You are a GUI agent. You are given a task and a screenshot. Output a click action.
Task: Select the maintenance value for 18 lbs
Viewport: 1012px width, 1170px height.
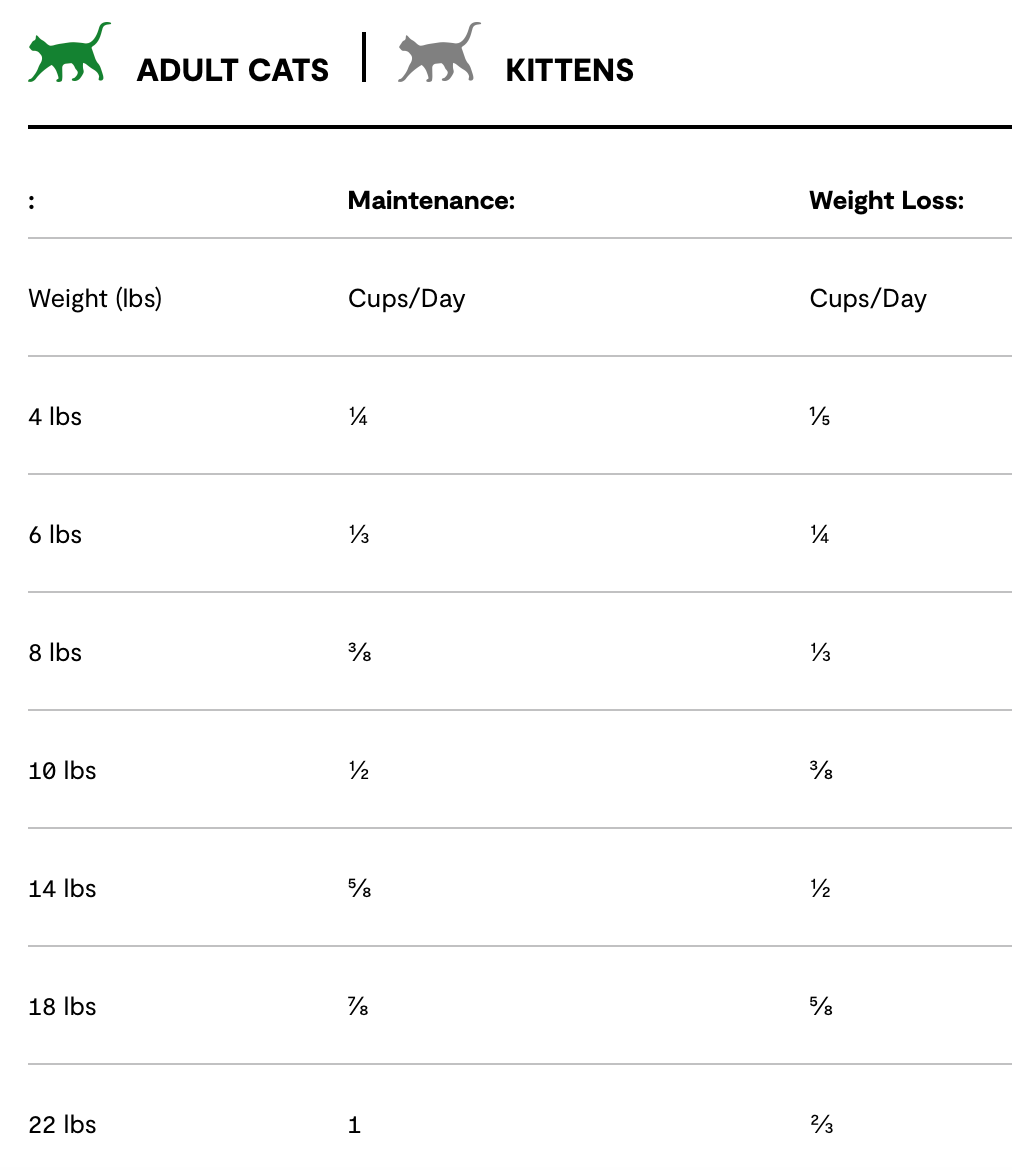359,1007
